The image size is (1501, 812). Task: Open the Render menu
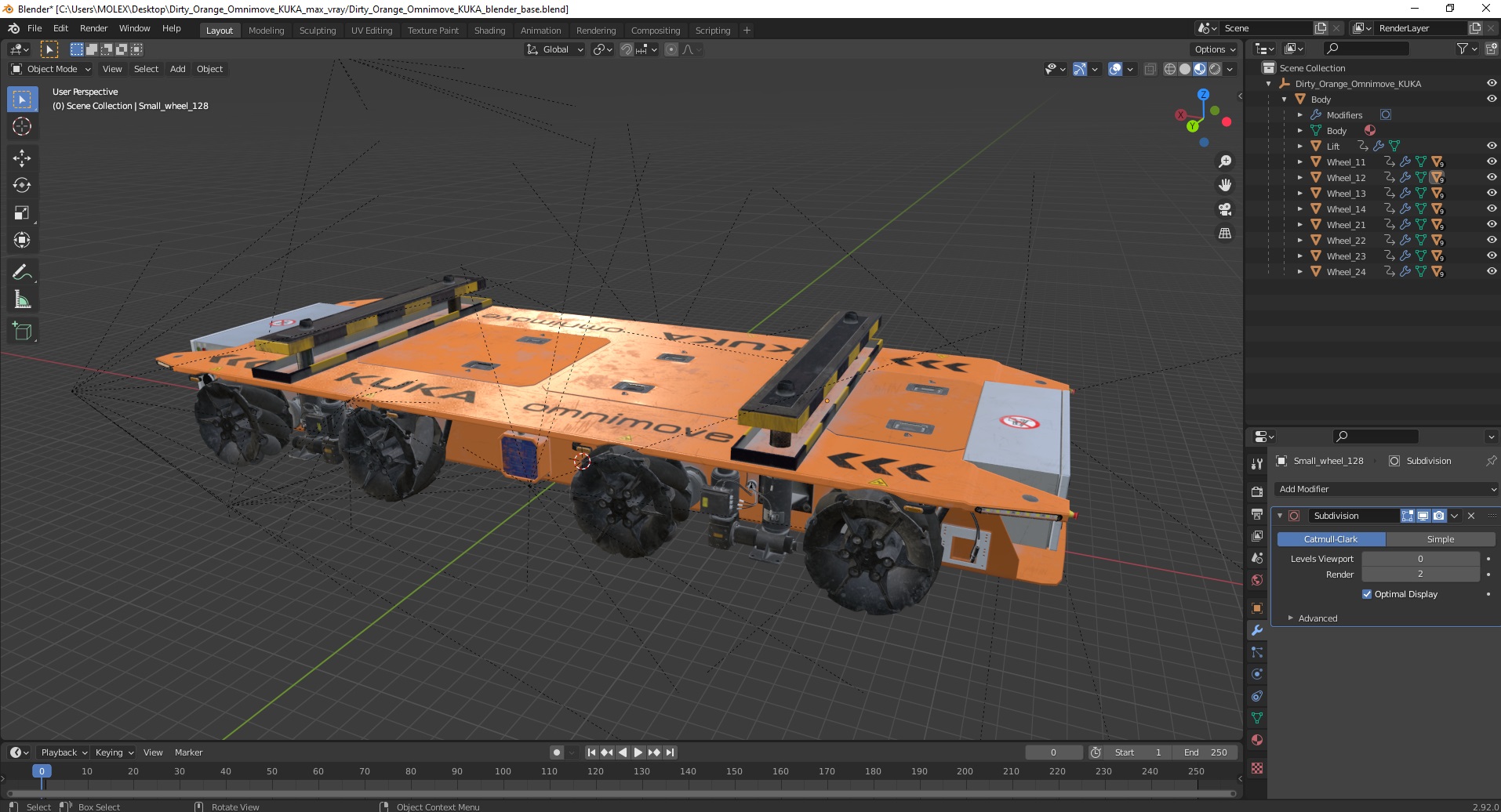click(93, 28)
